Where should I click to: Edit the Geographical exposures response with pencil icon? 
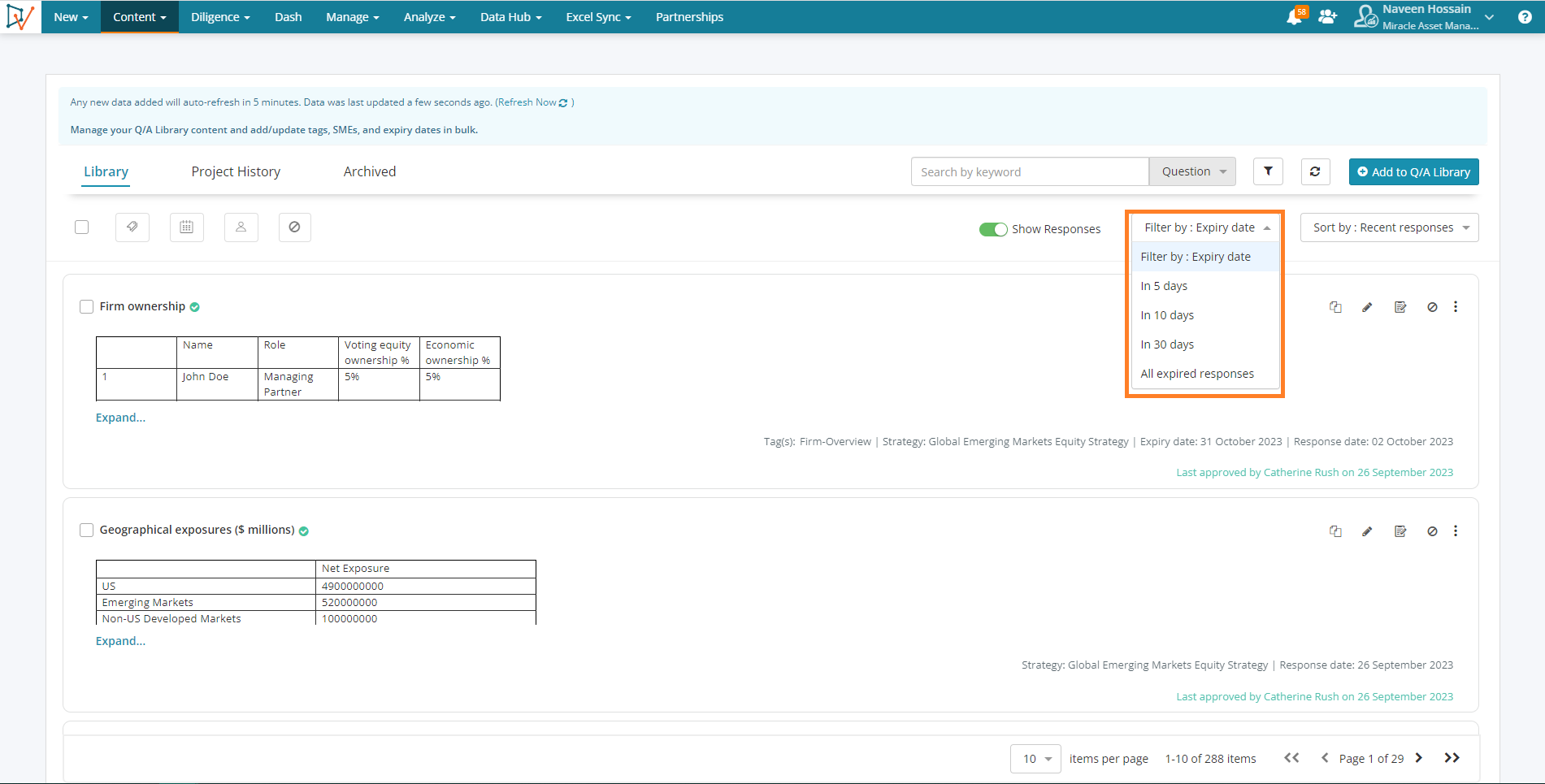pyautogui.click(x=1367, y=531)
